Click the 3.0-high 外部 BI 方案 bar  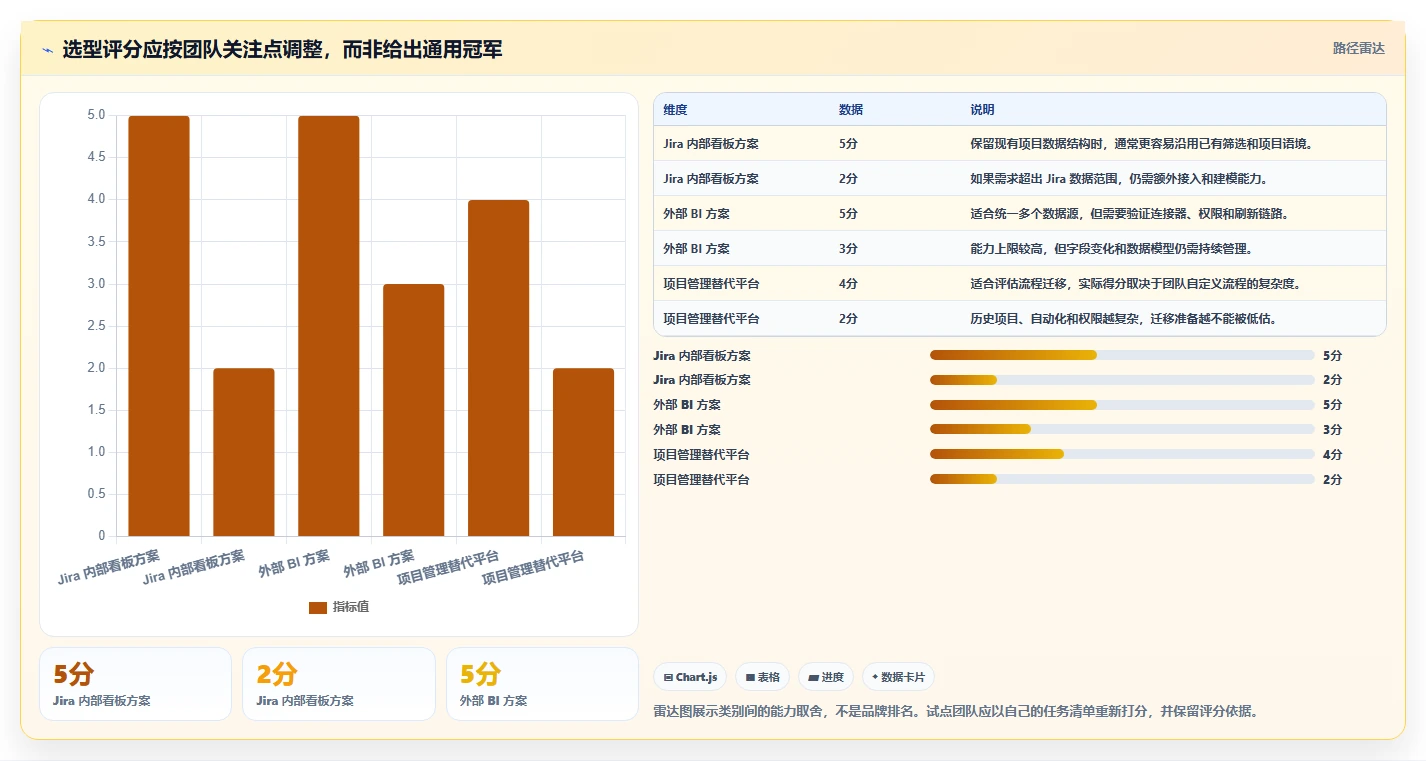tap(414, 410)
